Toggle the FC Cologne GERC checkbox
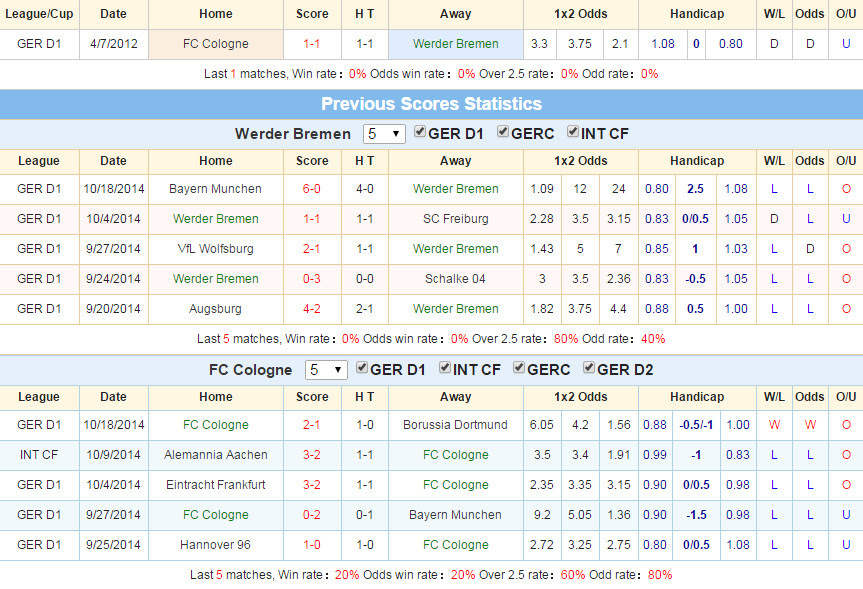 (519, 367)
